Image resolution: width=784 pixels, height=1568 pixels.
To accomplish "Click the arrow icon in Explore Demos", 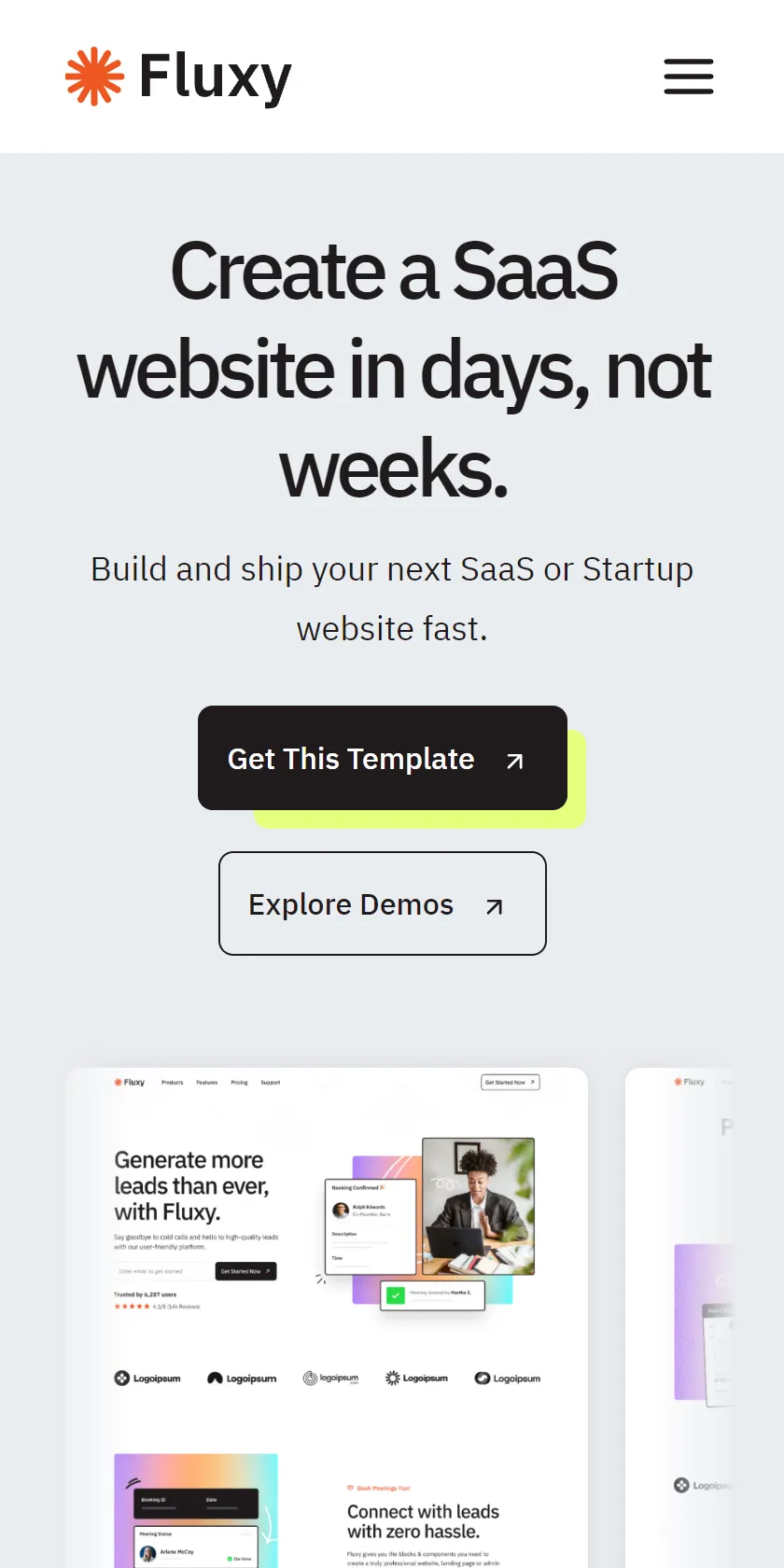I will tap(495, 906).
